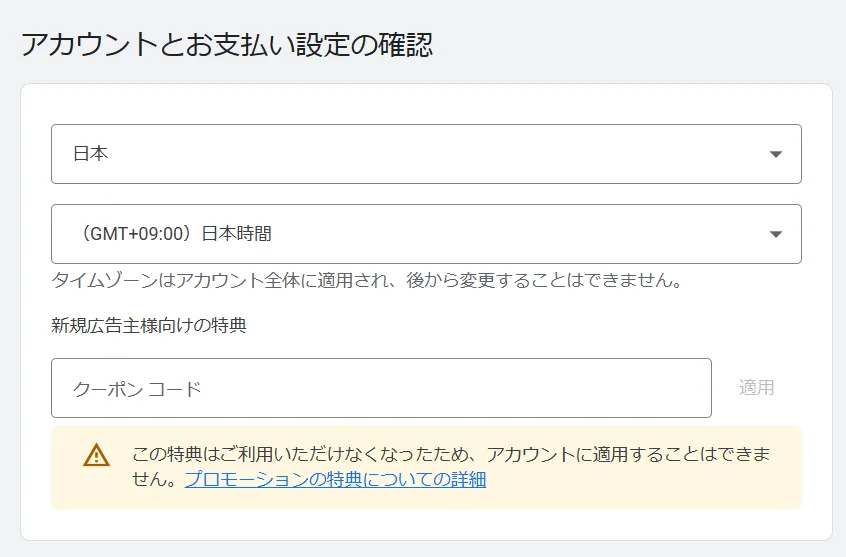The width and height of the screenshot is (846, 557).
Task: Click the warning triangle icon in the notice
Action: pos(97,455)
